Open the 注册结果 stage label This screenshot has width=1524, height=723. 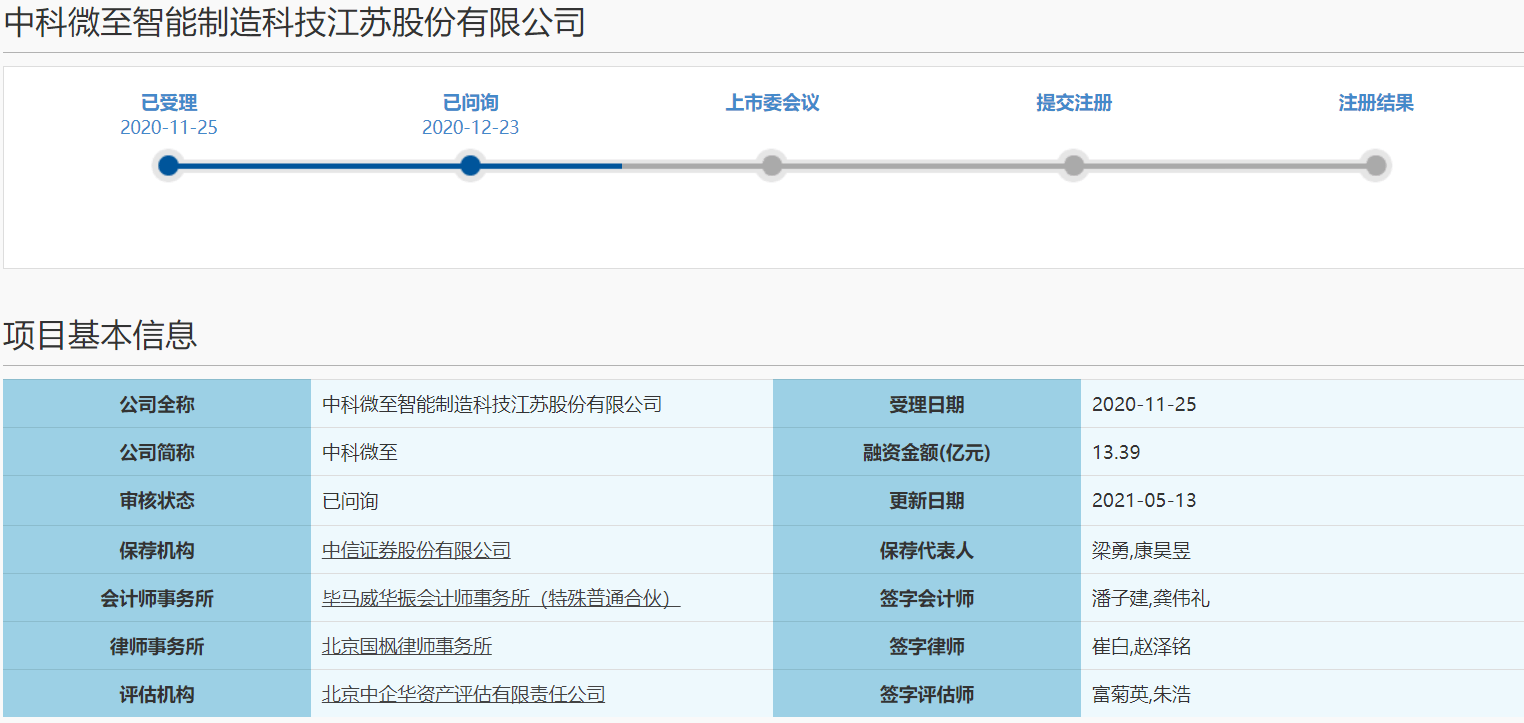(1376, 103)
